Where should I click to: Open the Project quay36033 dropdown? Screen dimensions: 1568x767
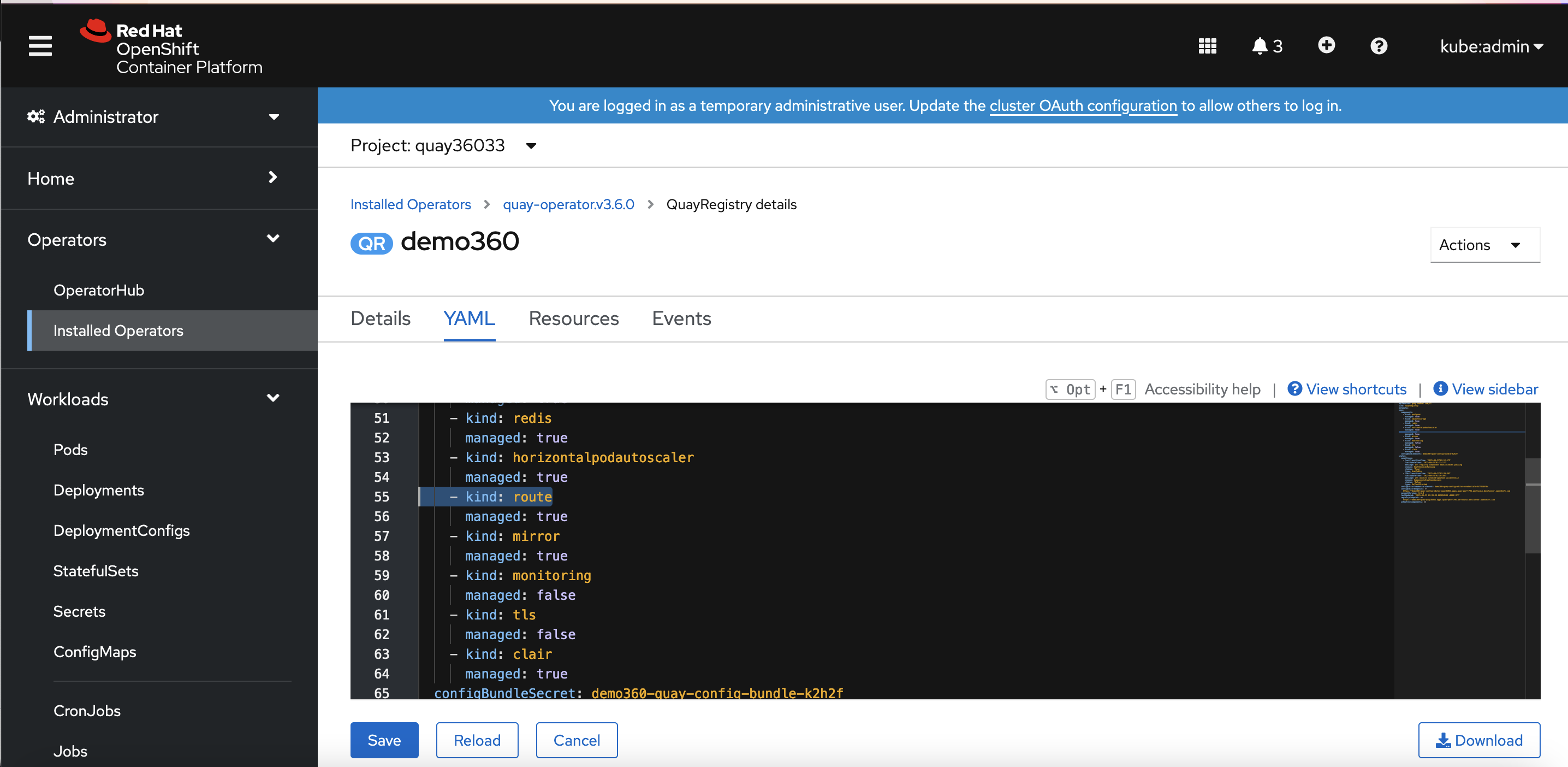[x=443, y=146]
